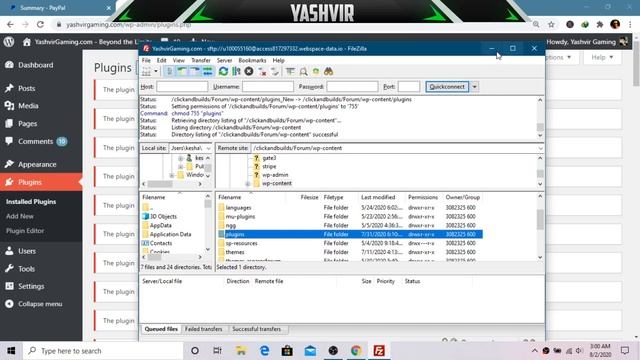
Task: Select Contacts in local file list
Action: click(160, 243)
